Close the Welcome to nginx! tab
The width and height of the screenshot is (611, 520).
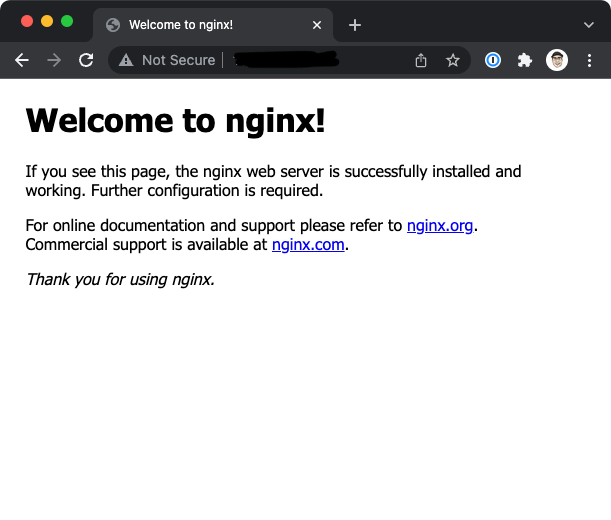[317, 25]
